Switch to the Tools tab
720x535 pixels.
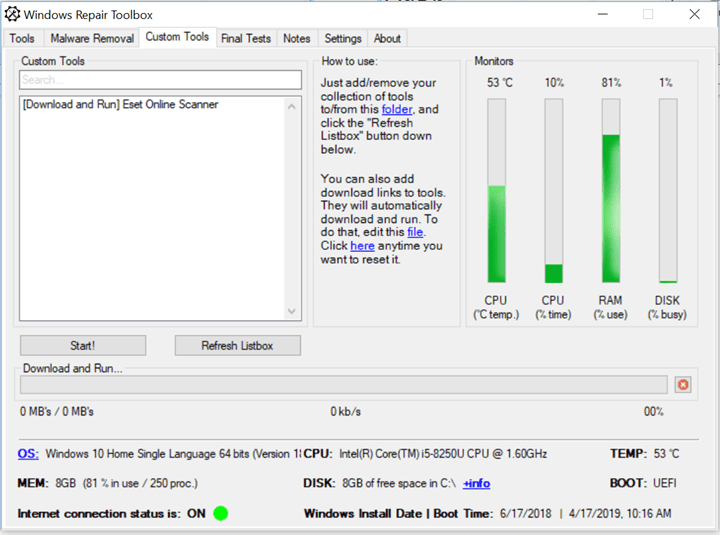tap(22, 38)
